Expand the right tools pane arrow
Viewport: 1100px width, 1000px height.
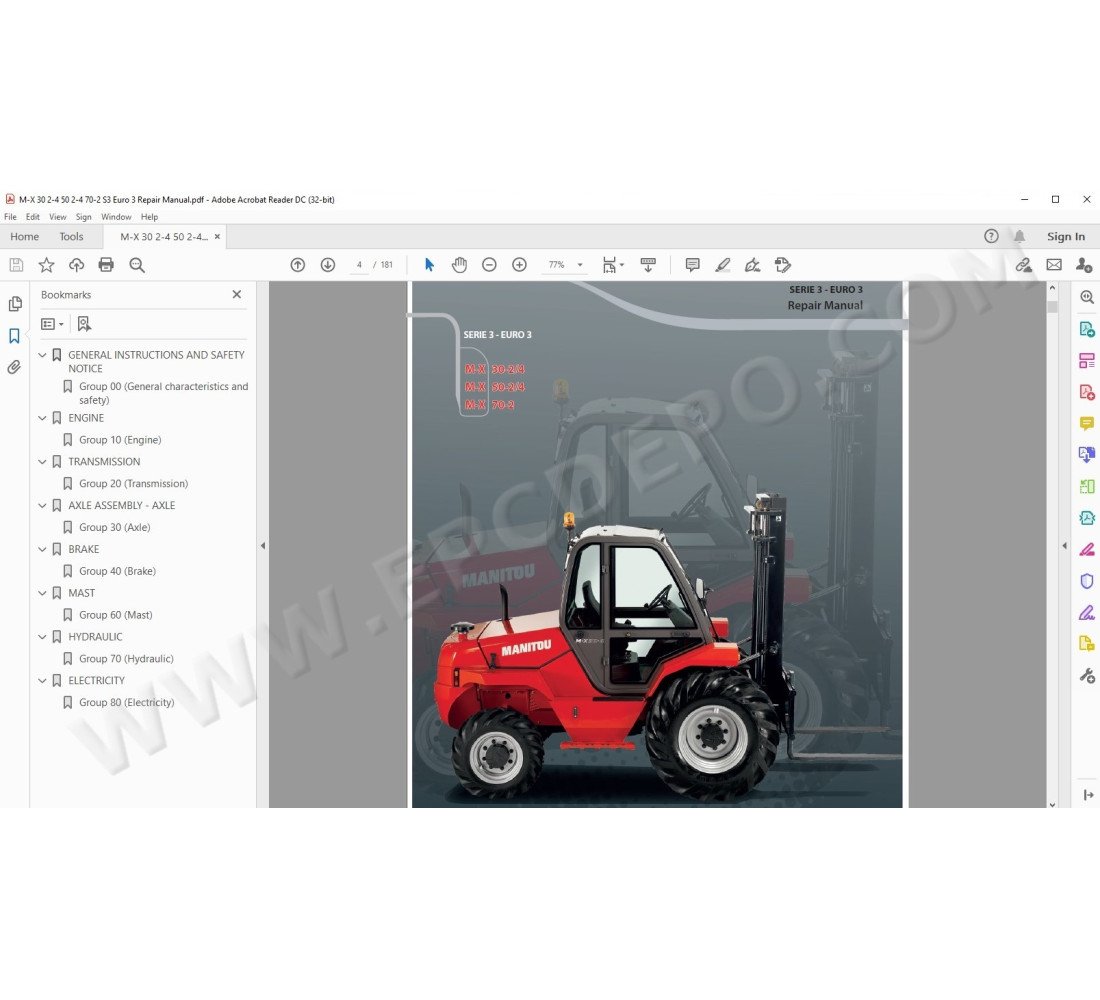pyautogui.click(x=1064, y=545)
